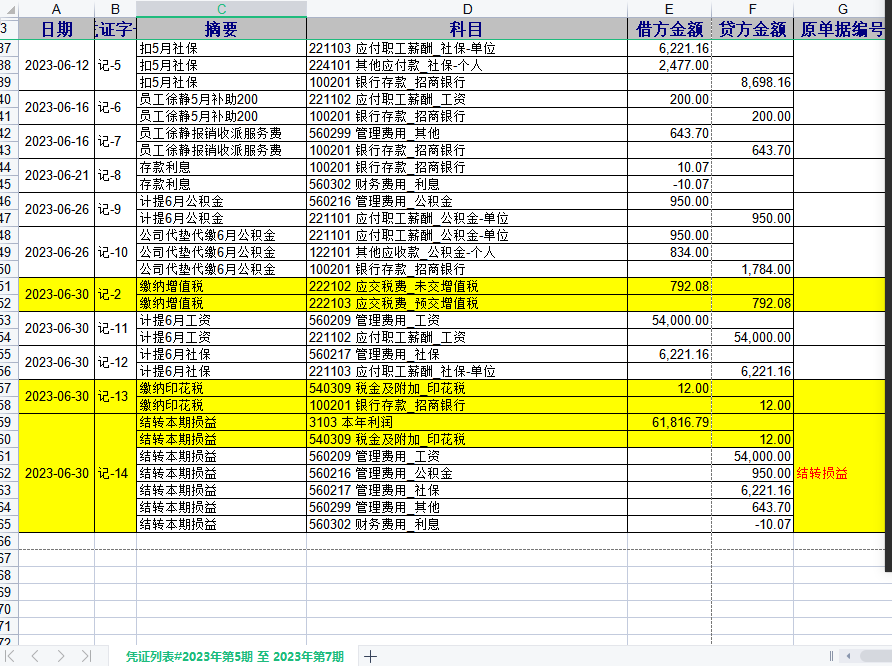Select debit amount 834.00
The height and width of the screenshot is (666, 892).
[669, 252]
